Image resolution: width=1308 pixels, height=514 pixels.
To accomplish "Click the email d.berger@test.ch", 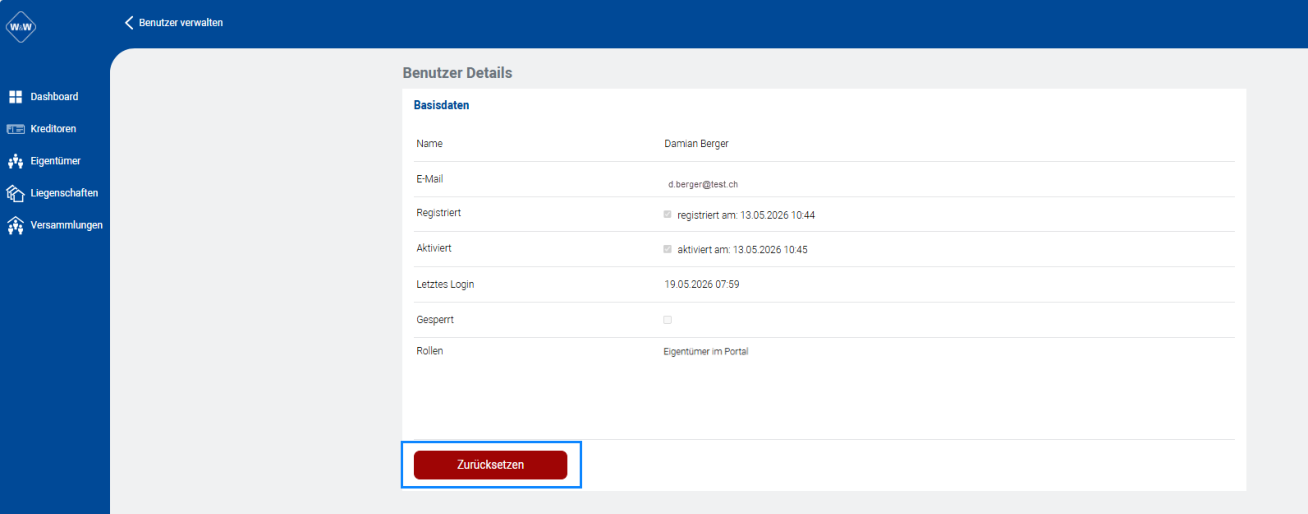I will pyautogui.click(x=703, y=185).
